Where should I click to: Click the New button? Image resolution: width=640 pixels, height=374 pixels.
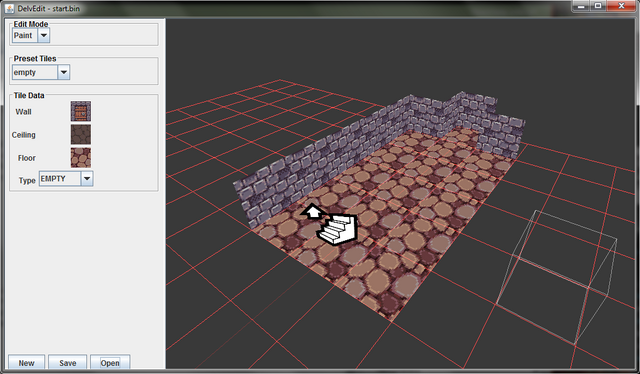pyautogui.click(x=27, y=363)
